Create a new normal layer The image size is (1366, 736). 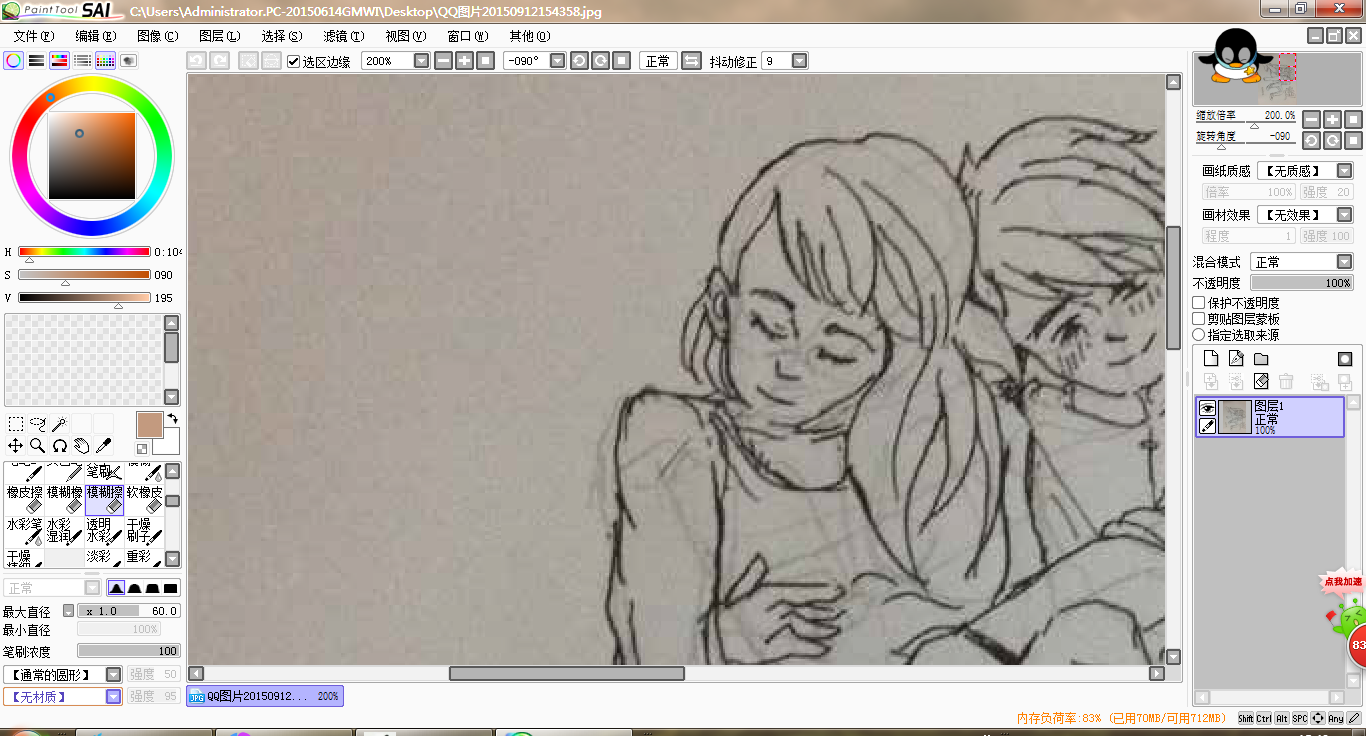pos(1211,359)
